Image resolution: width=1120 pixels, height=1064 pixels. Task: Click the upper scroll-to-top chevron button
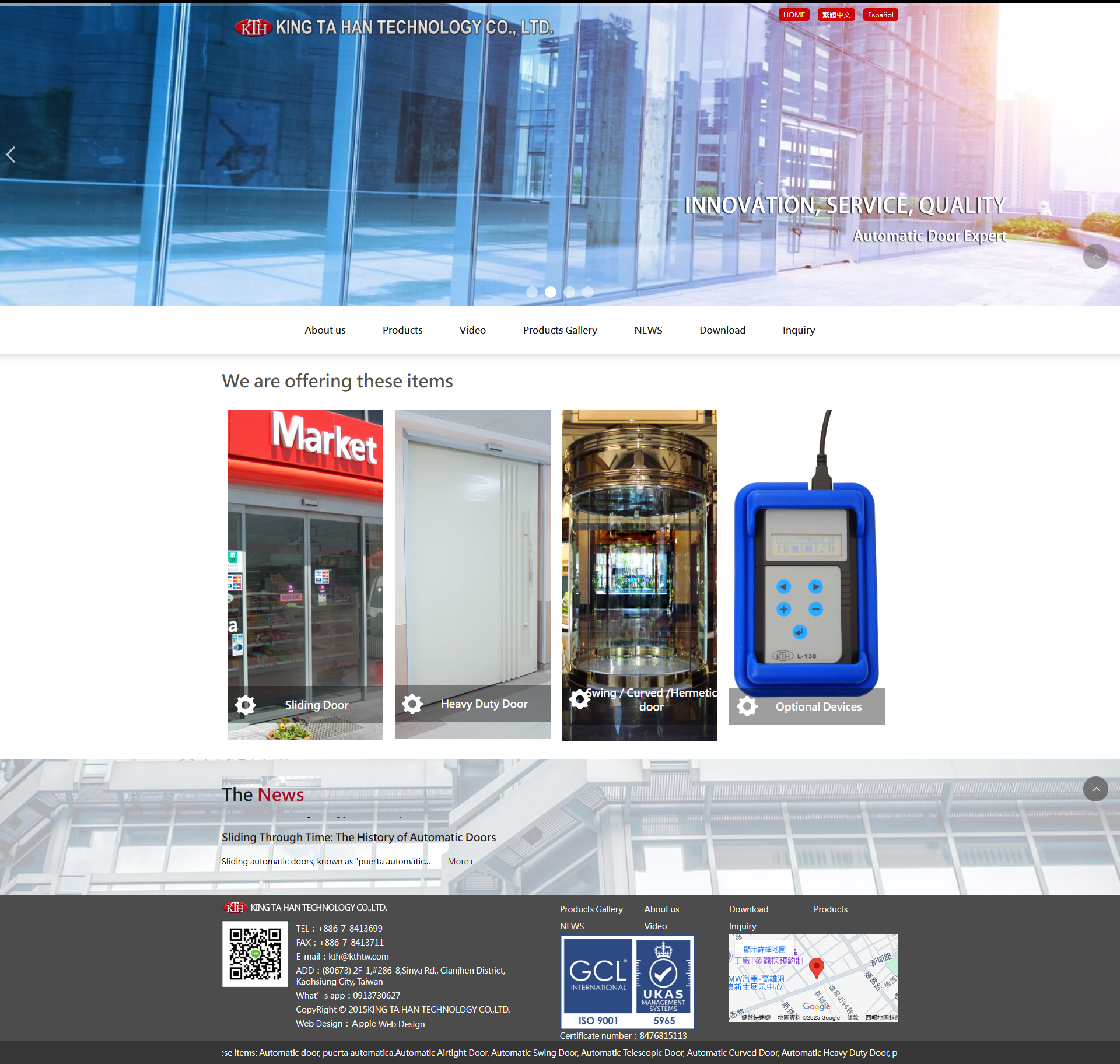point(1095,257)
